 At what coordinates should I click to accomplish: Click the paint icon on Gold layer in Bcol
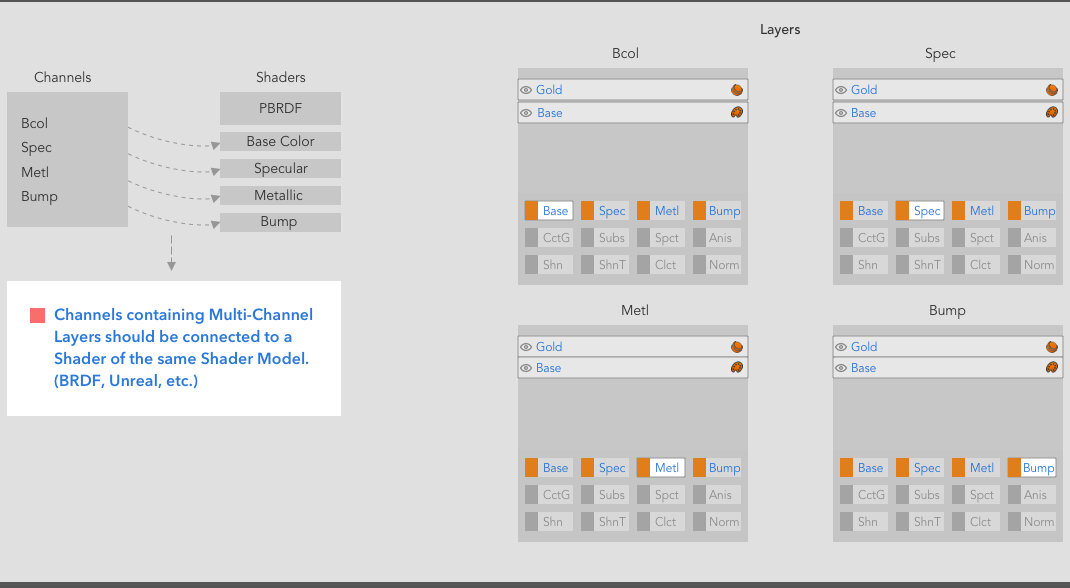point(736,89)
